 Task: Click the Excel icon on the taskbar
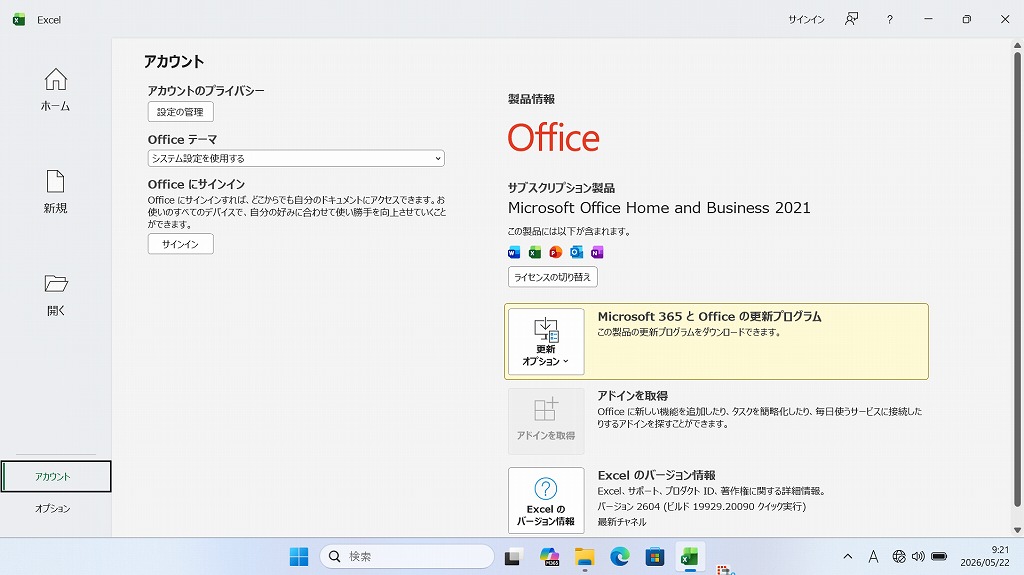click(x=690, y=557)
